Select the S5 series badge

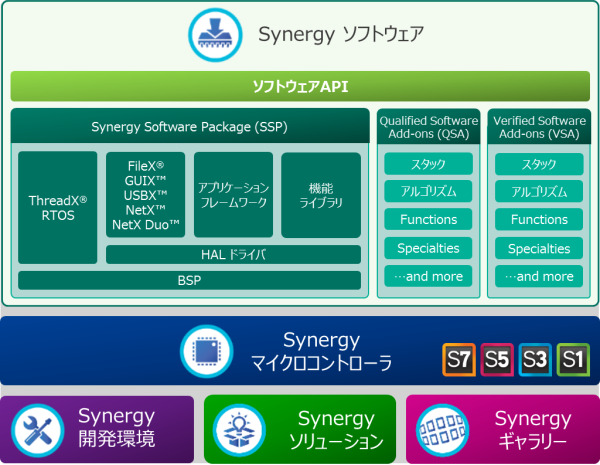point(497,358)
